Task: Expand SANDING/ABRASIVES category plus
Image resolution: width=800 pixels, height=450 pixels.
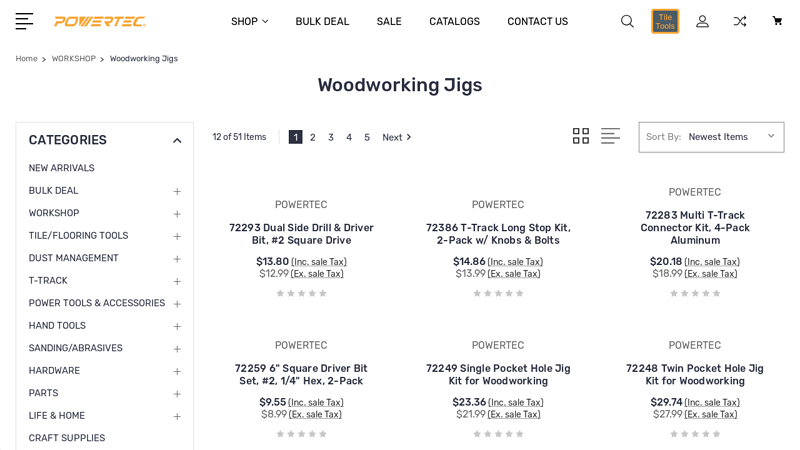Action: click(177, 349)
